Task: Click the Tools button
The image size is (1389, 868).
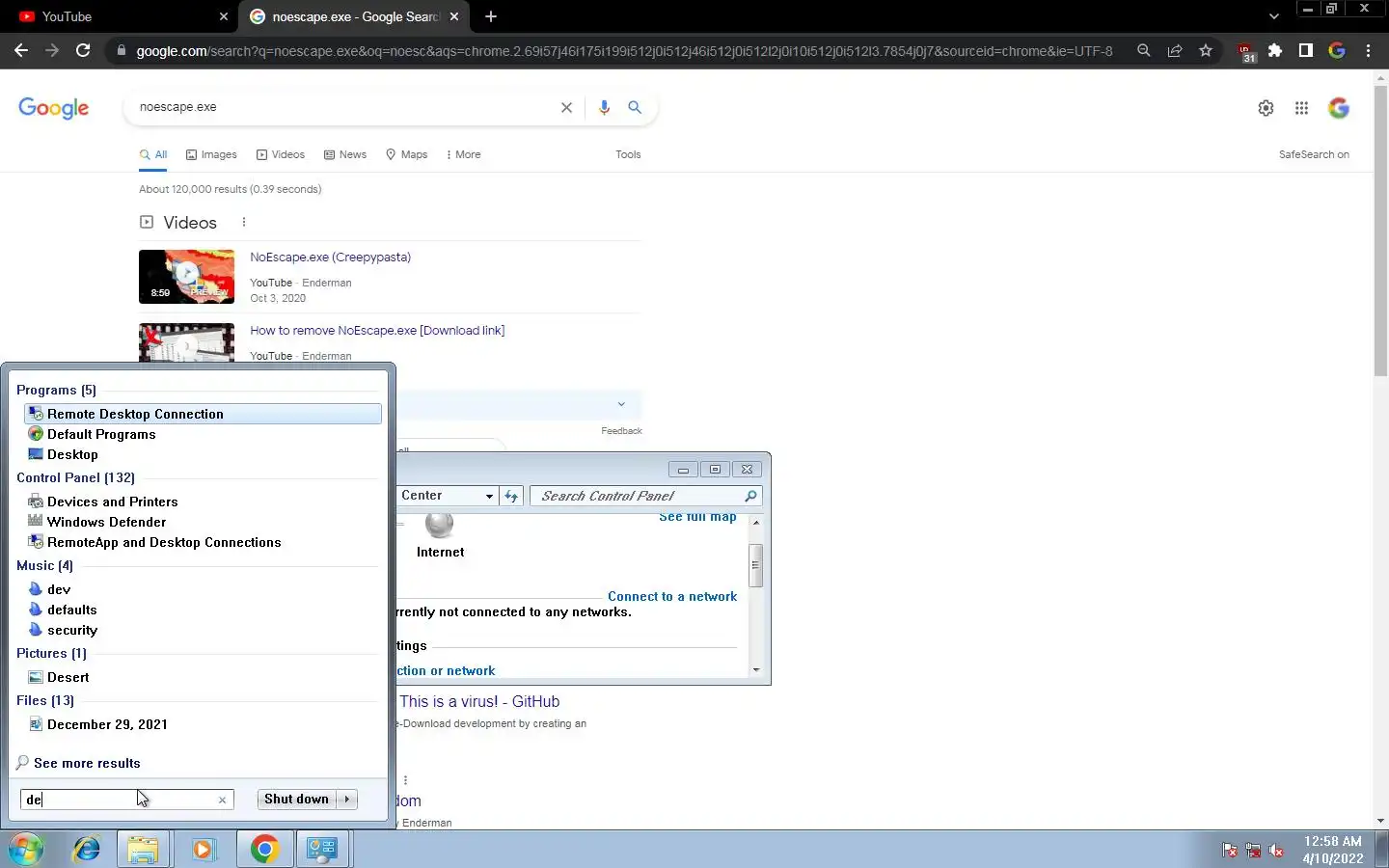Action: pyautogui.click(x=628, y=154)
